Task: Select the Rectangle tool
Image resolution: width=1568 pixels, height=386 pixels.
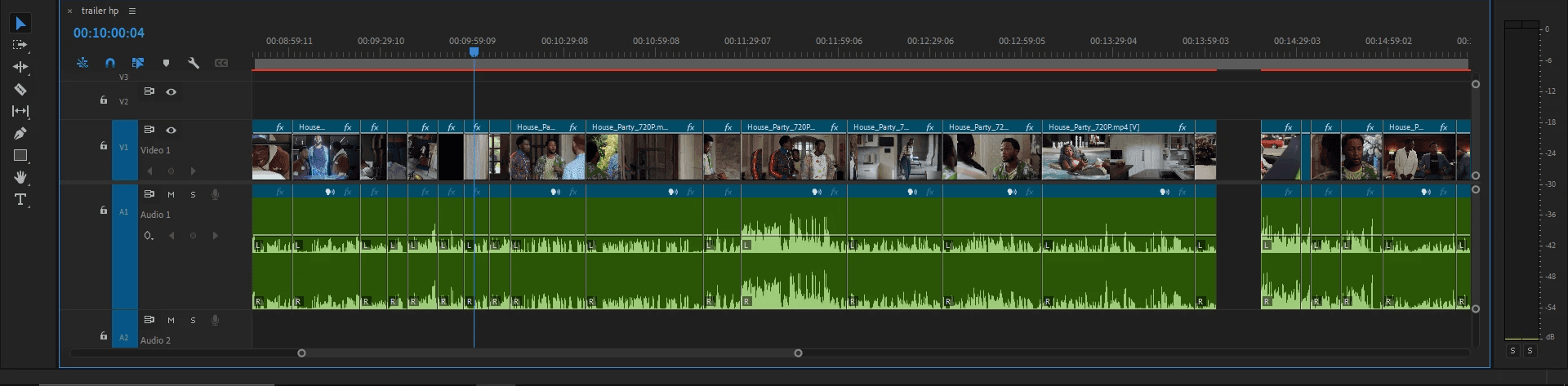Action: (x=20, y=155)
